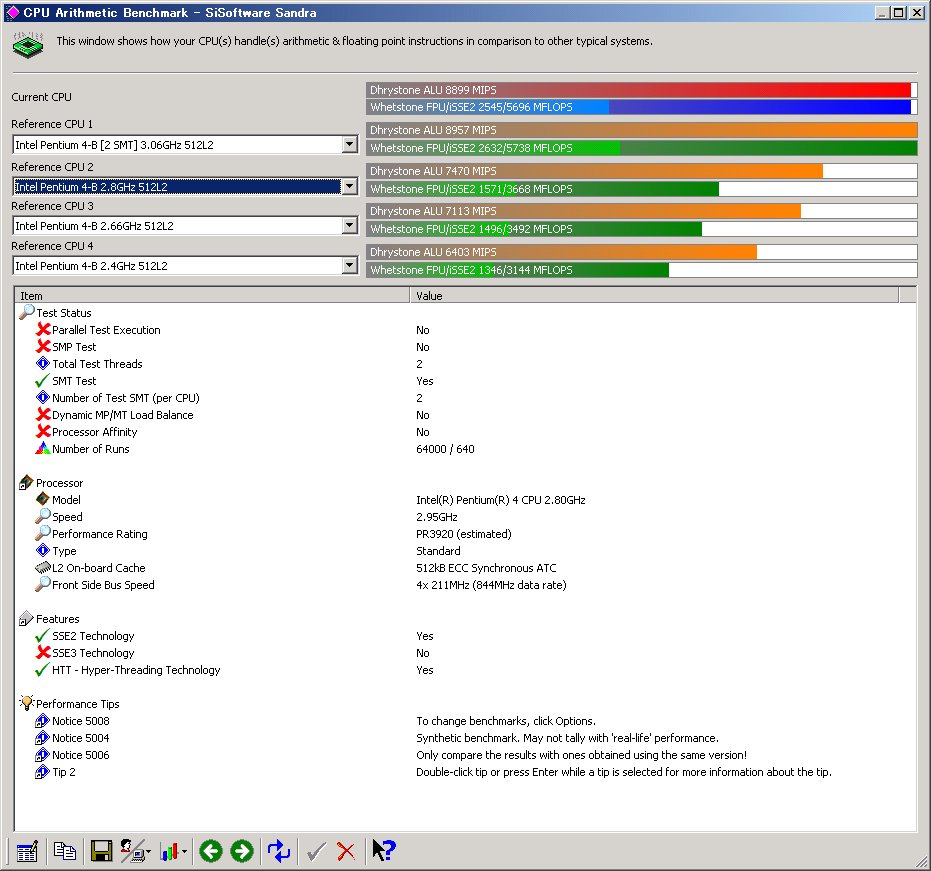
Task: Click magnifier icon beside Performance Rating
Action: point(43,533)
